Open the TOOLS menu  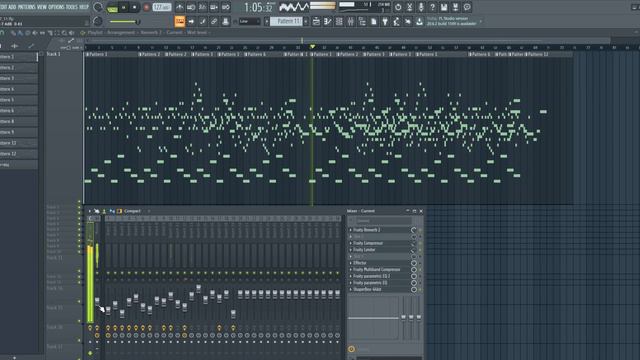click(72, 7)
